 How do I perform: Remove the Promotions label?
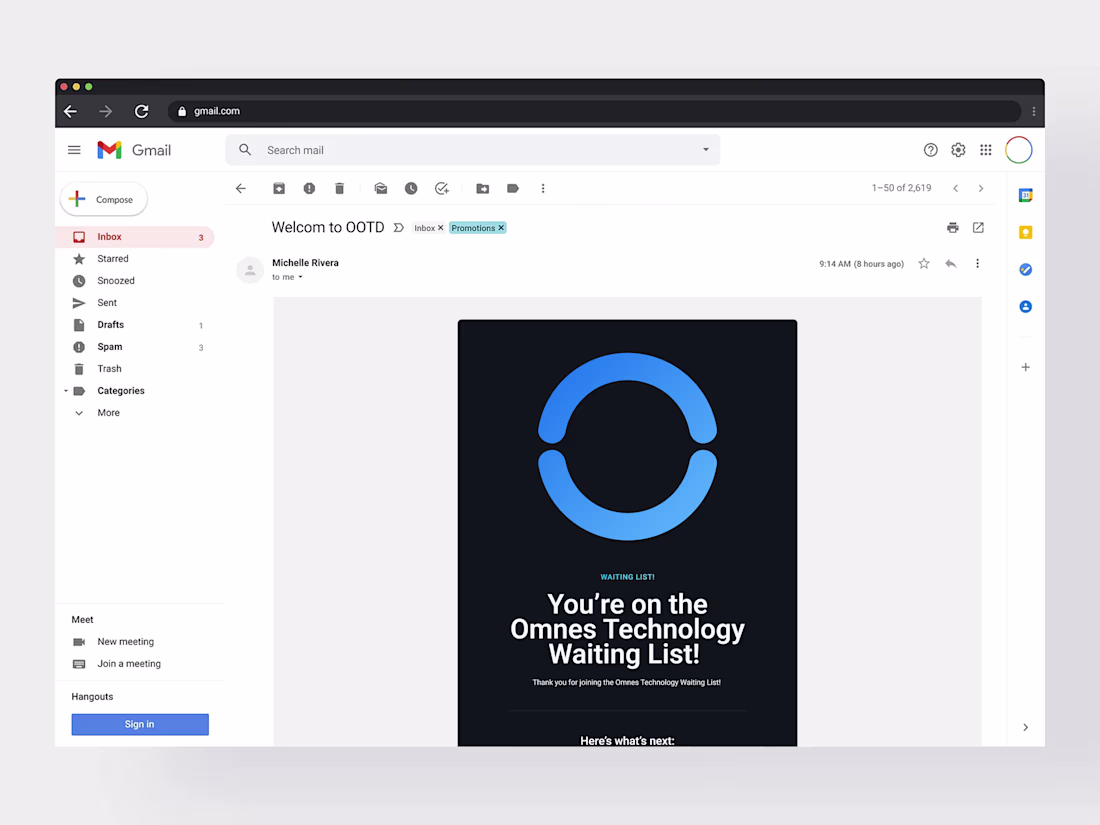(501, 228)
